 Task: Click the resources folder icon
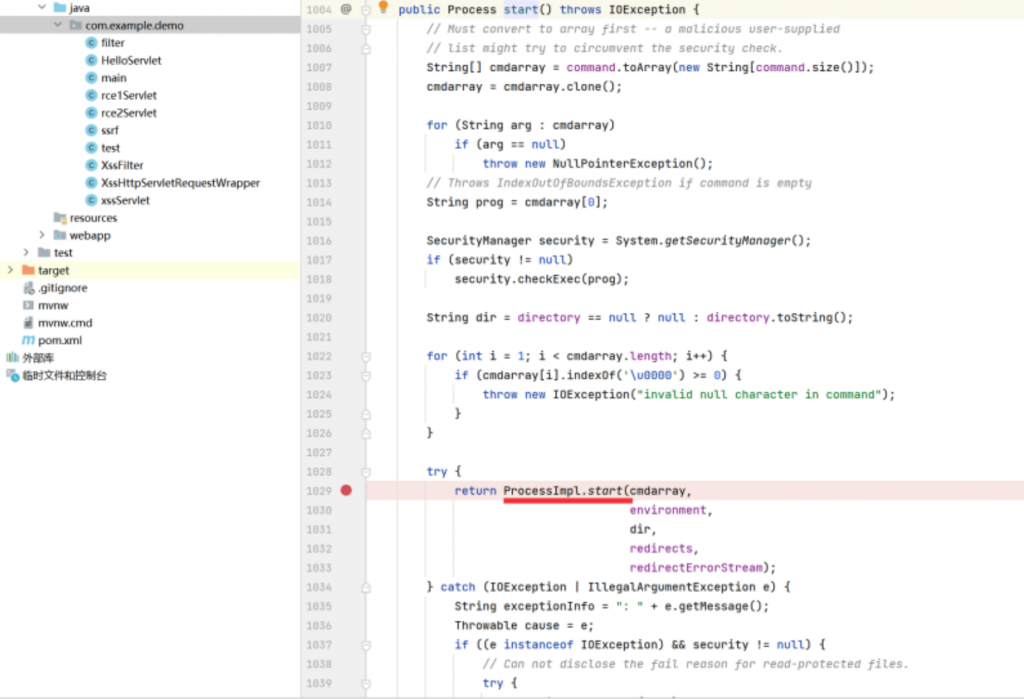60,218
